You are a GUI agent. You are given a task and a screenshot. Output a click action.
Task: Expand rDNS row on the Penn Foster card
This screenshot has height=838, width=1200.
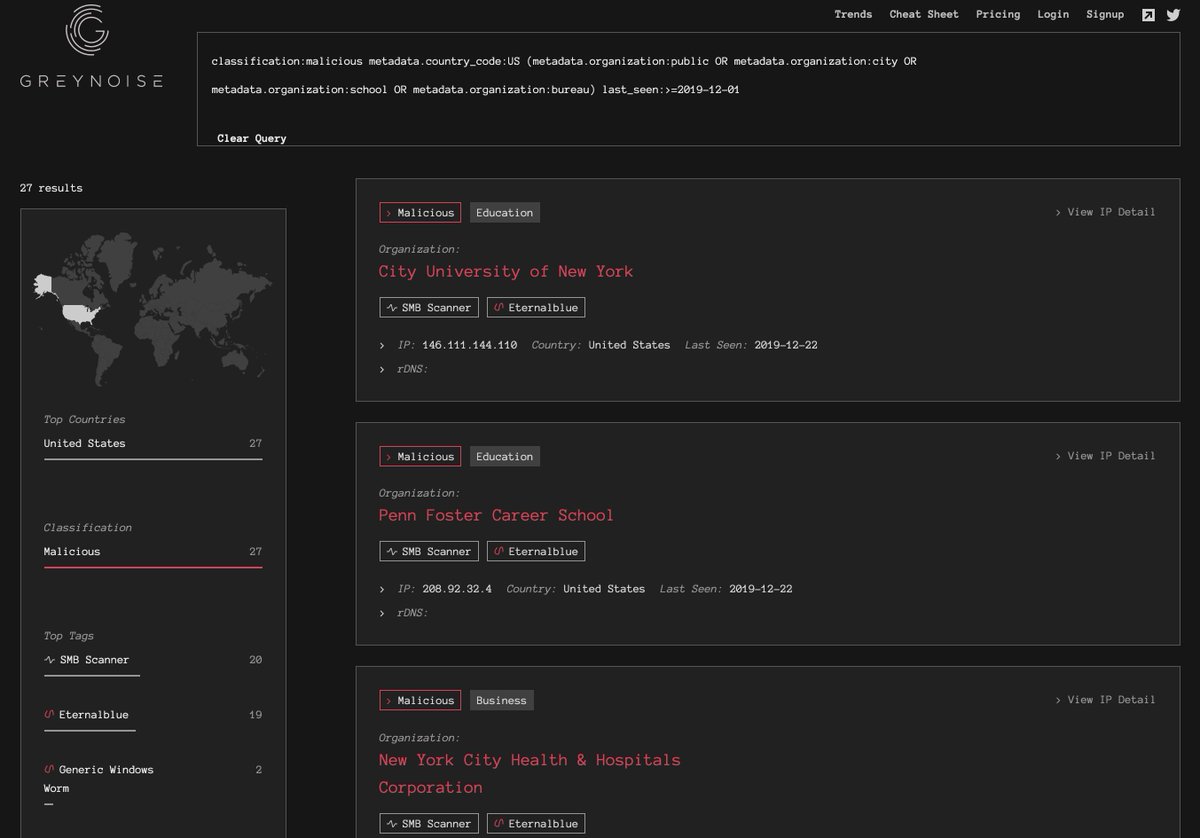click(382, 613)
